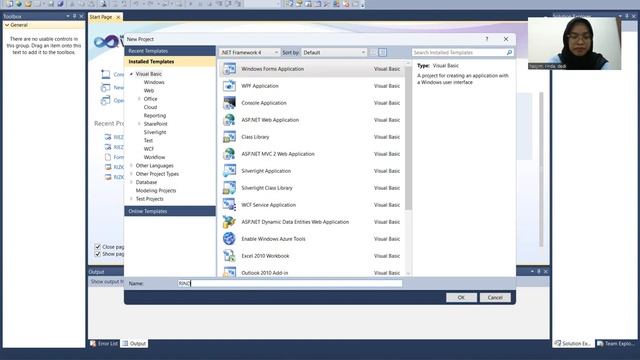Viewport: 640px width, 360px height.
Task: Expand the SharePoint tree node
Action: (x=139, y=124)
